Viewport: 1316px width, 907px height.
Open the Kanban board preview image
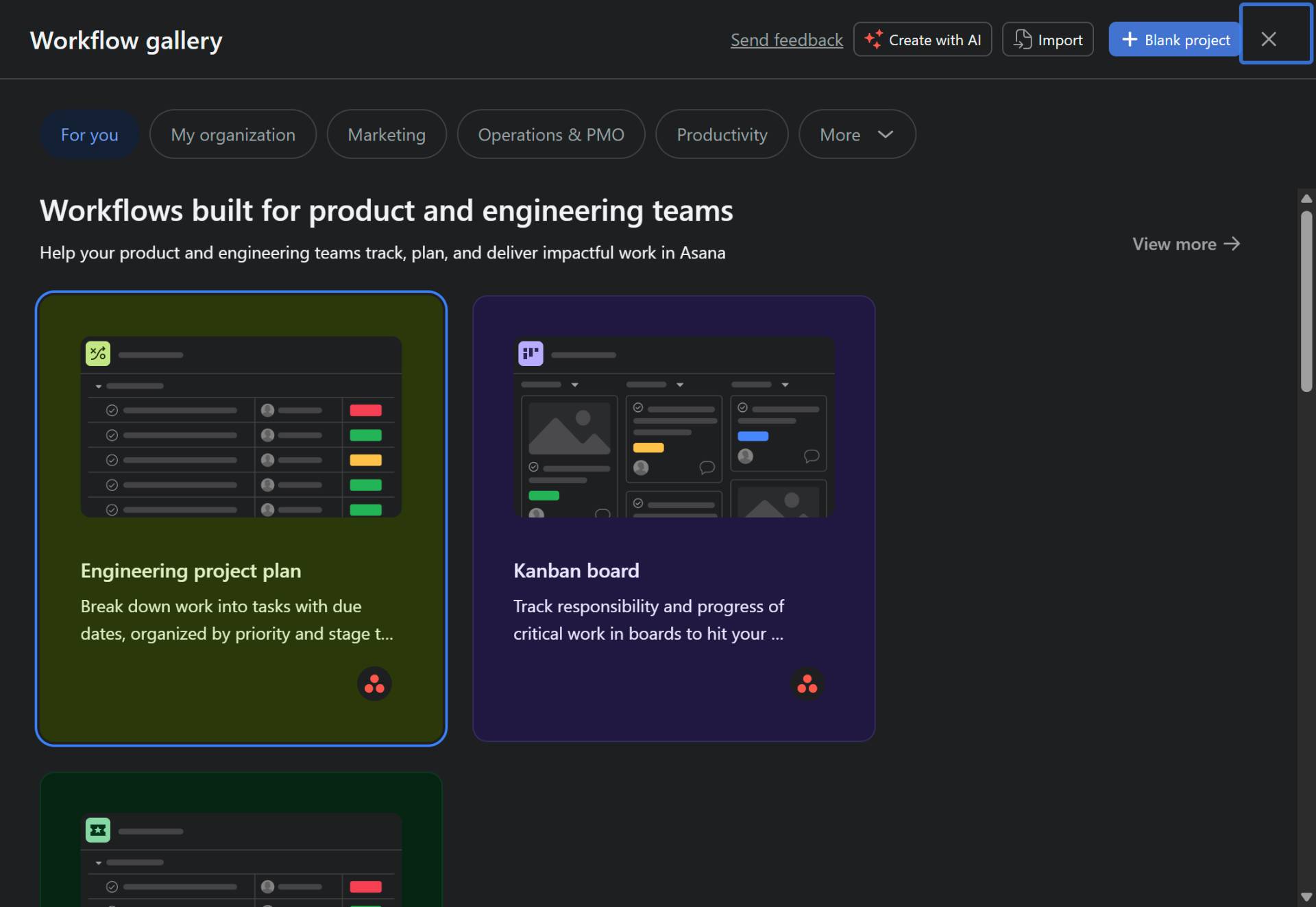click(674, 426)
